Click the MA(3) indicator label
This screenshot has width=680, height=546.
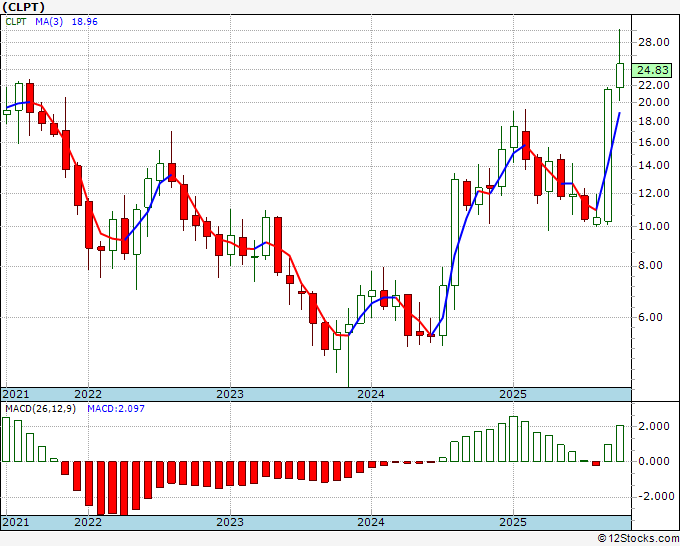[x=49, y=22]
